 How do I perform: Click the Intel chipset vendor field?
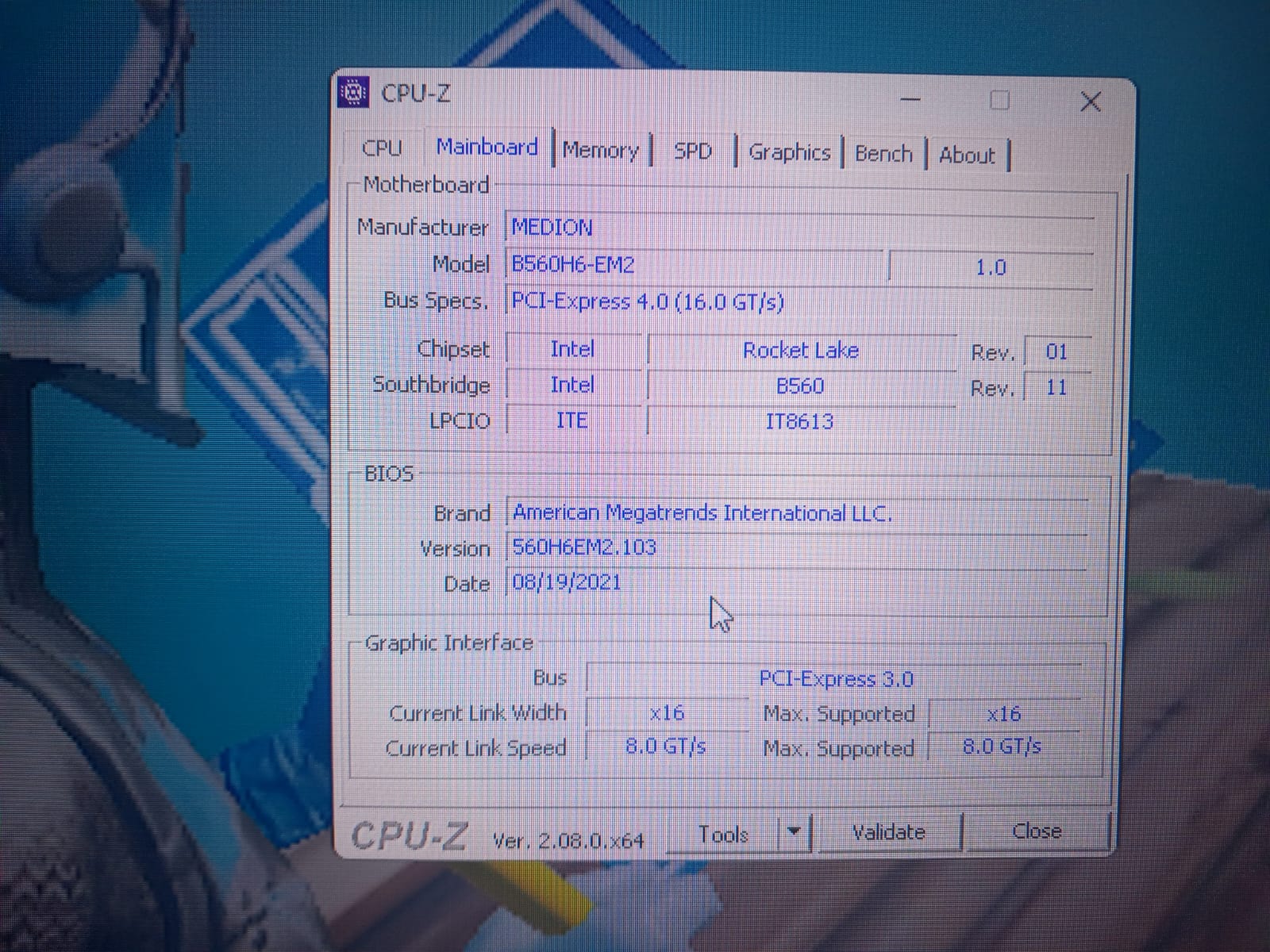pos(572,349)
